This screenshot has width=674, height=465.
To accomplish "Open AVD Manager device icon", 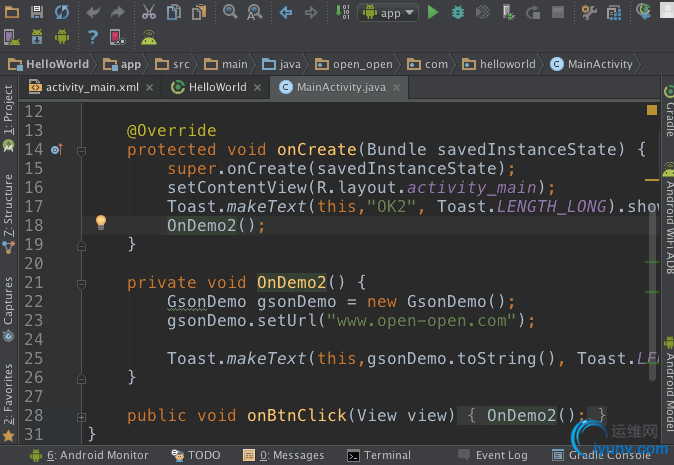I will [x=12, y=37].
